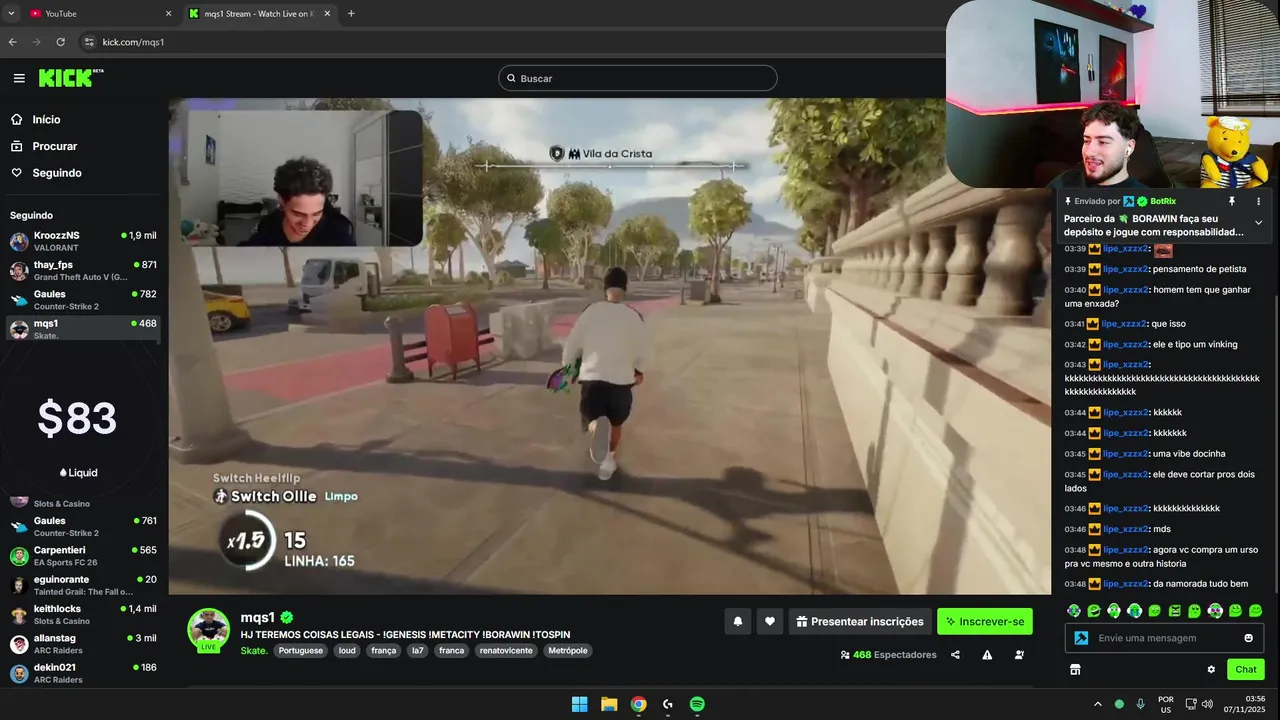Select the la7 tag
Viewport: 1280px width, 720px height.
[x=418, y=650]
